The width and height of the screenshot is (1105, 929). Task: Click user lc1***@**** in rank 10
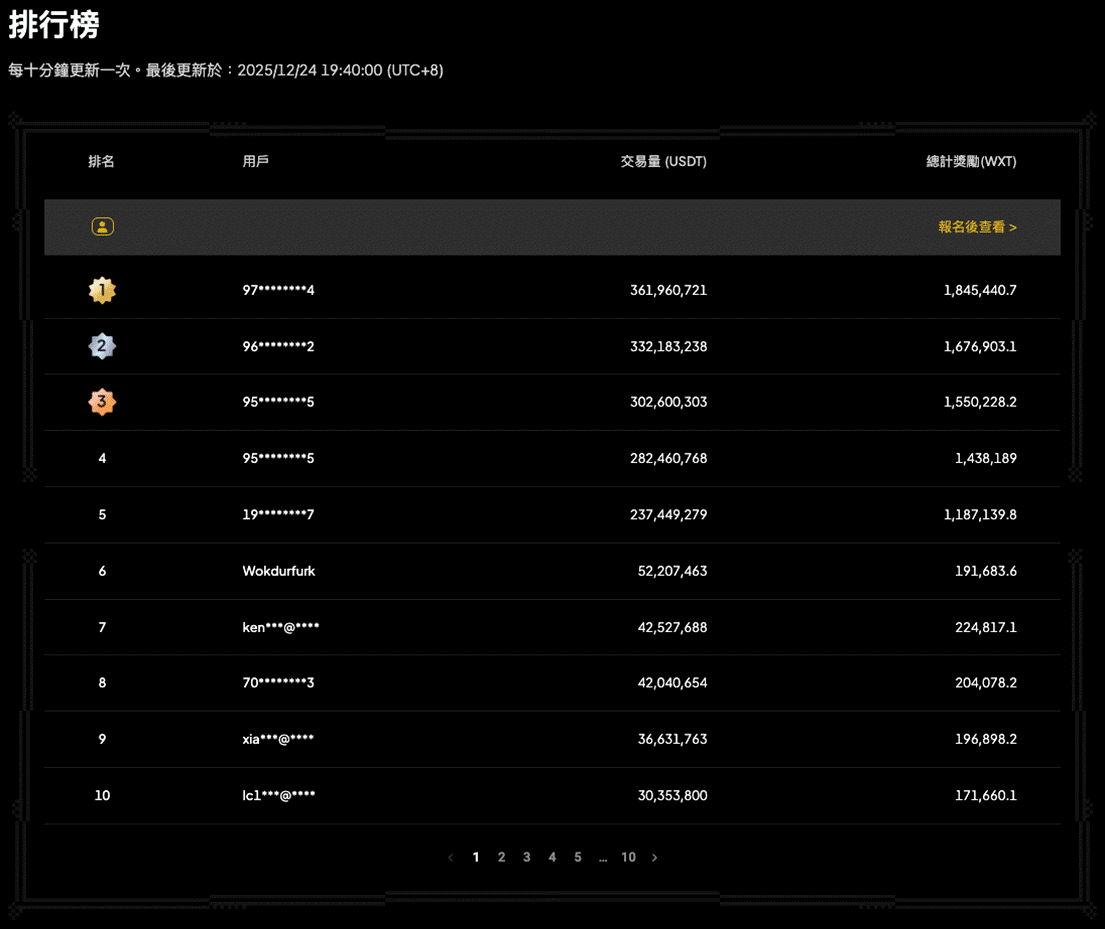[279, 795]
